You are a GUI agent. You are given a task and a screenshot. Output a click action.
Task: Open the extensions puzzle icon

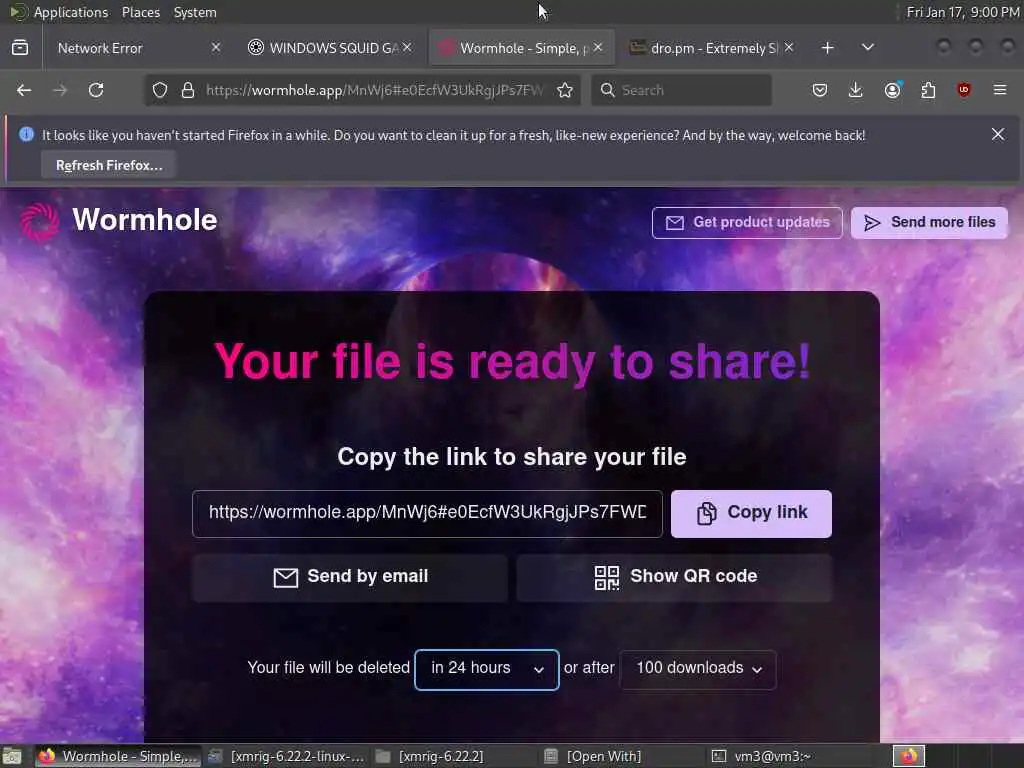[x=928, y=90]
